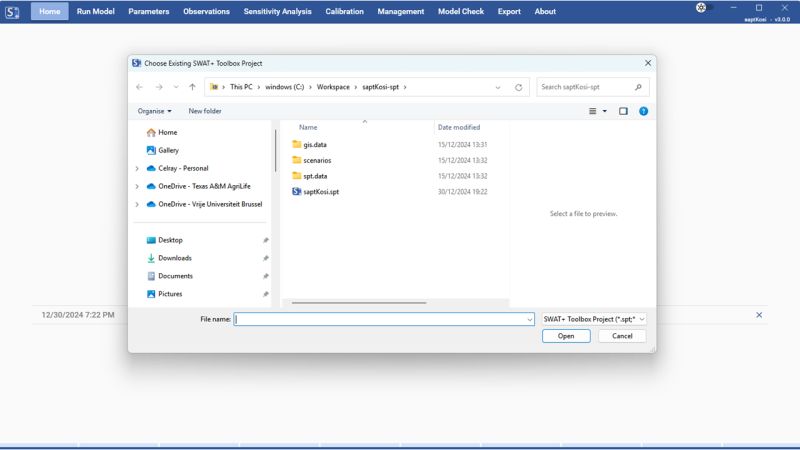Screen dimensions: 800x450
Task: Go back using the dialog back arrow
Action: tap(139, 87)
